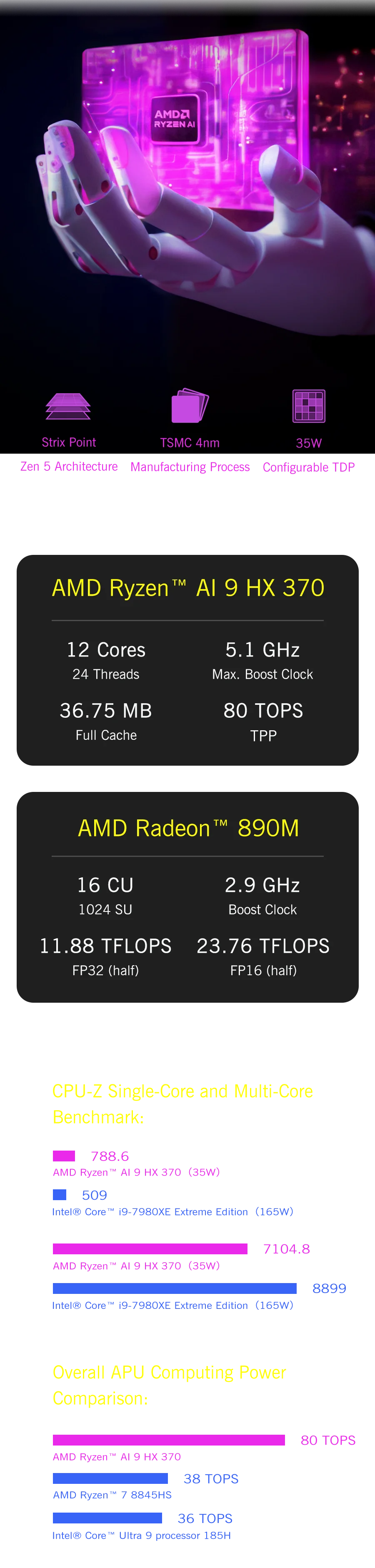
Task: Click the TSMC 4nm label
Action: (x=190, y=442)
